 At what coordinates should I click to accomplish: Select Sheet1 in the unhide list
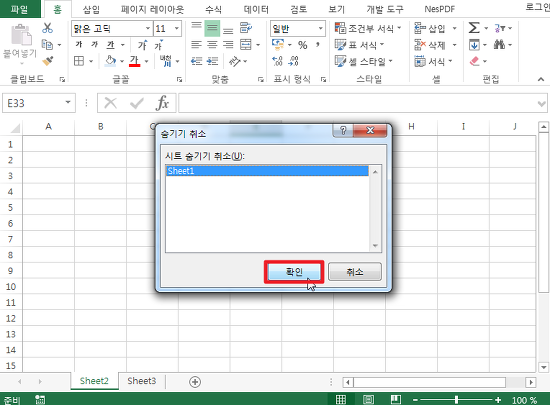pos(267,171)
